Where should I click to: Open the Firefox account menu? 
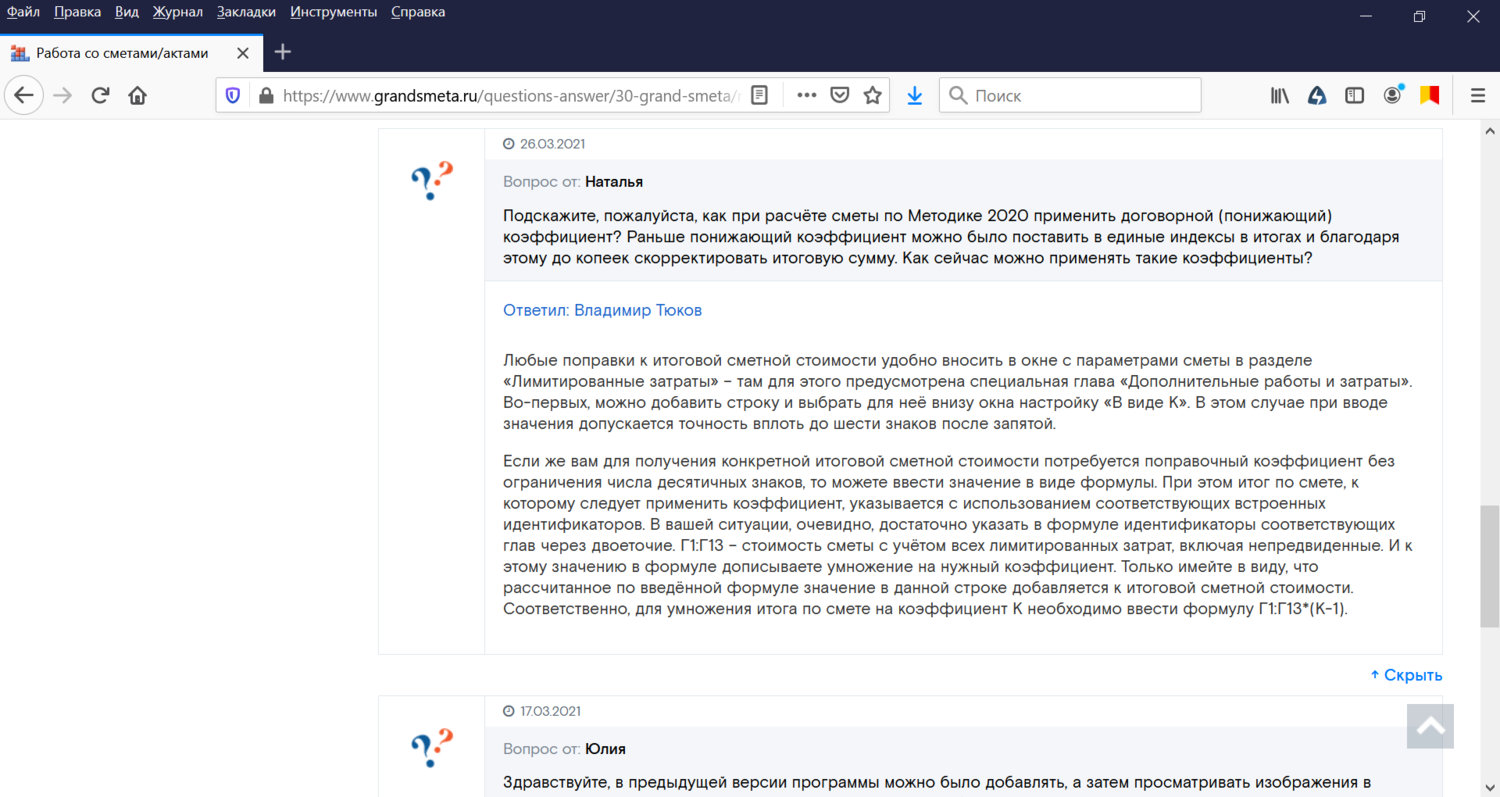(x=1392, y=95)
